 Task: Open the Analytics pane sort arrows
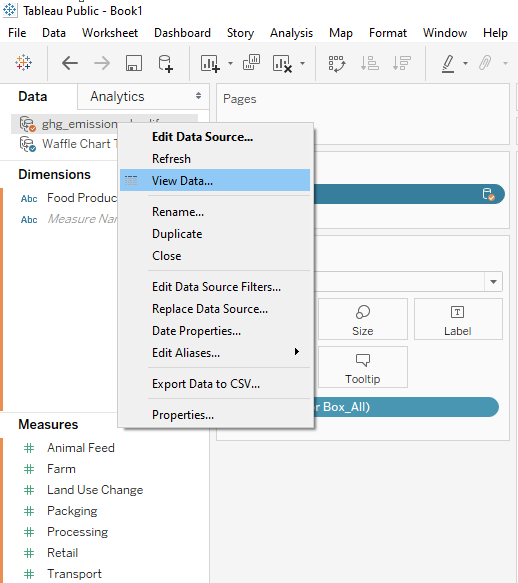pyautogui.click(x=199, y=96)
